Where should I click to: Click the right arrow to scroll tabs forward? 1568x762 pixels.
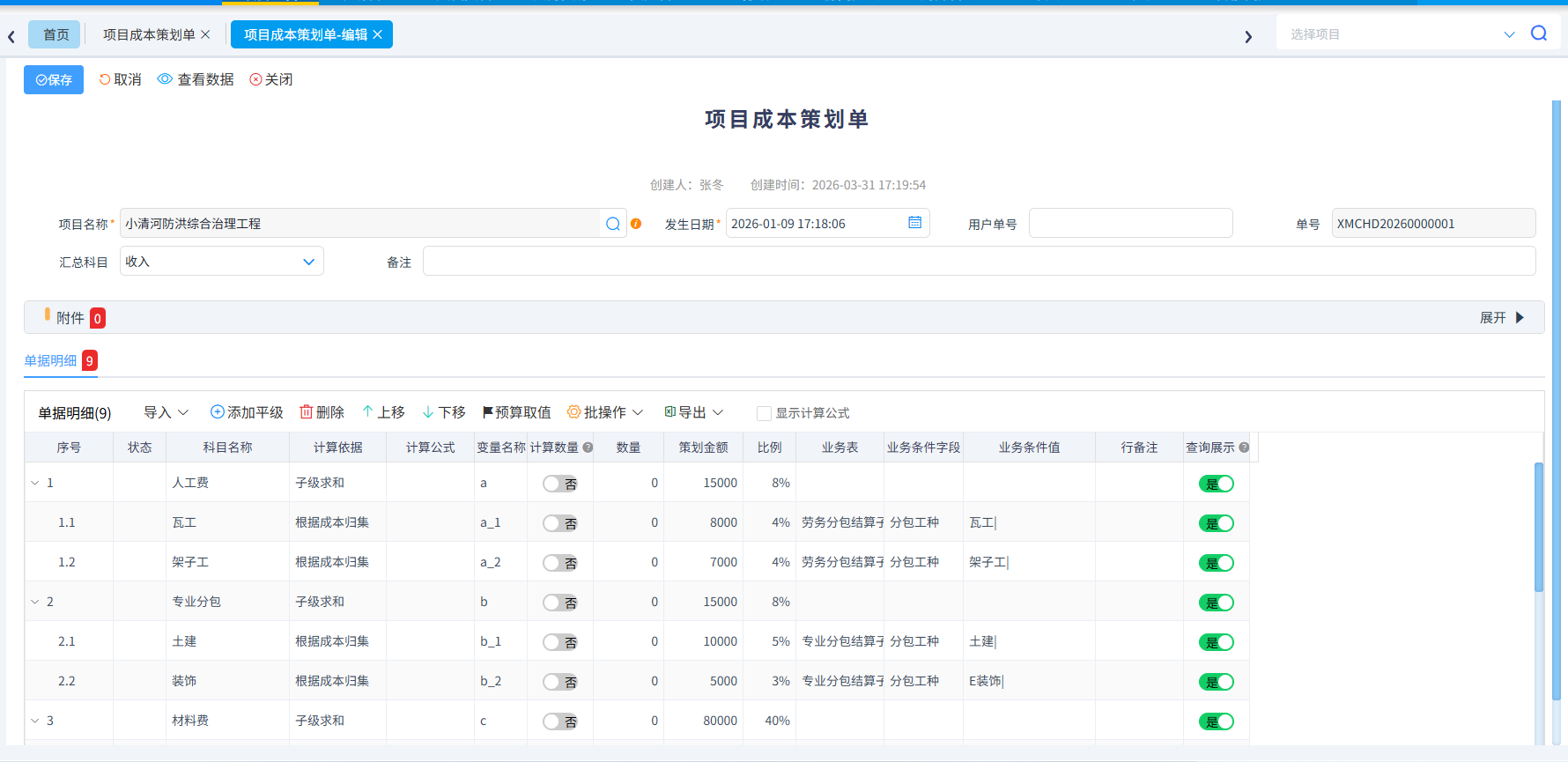(1248, 36)
